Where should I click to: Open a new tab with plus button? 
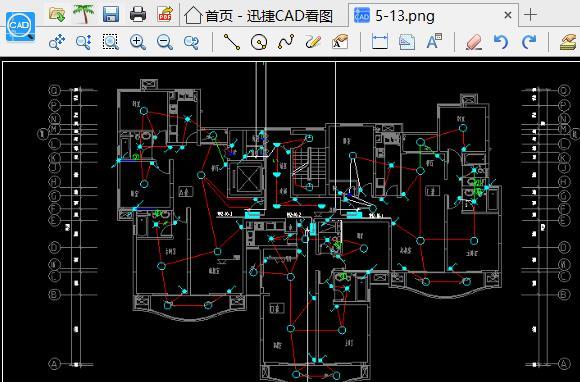click(530, 15)
